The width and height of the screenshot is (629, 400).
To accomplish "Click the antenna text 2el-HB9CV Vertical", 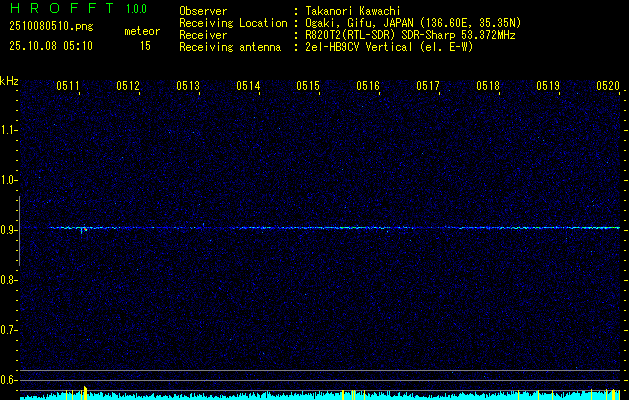I will pos(358,47).
